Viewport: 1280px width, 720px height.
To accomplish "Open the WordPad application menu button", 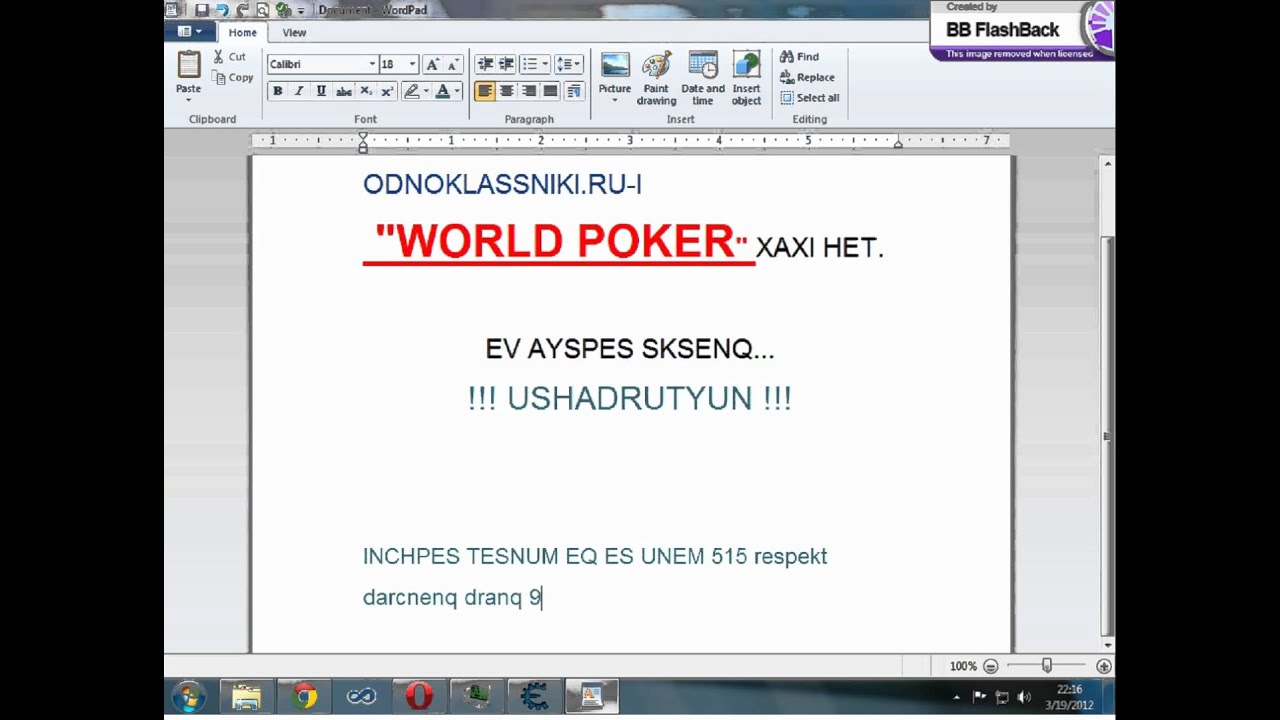I will 188,32.
